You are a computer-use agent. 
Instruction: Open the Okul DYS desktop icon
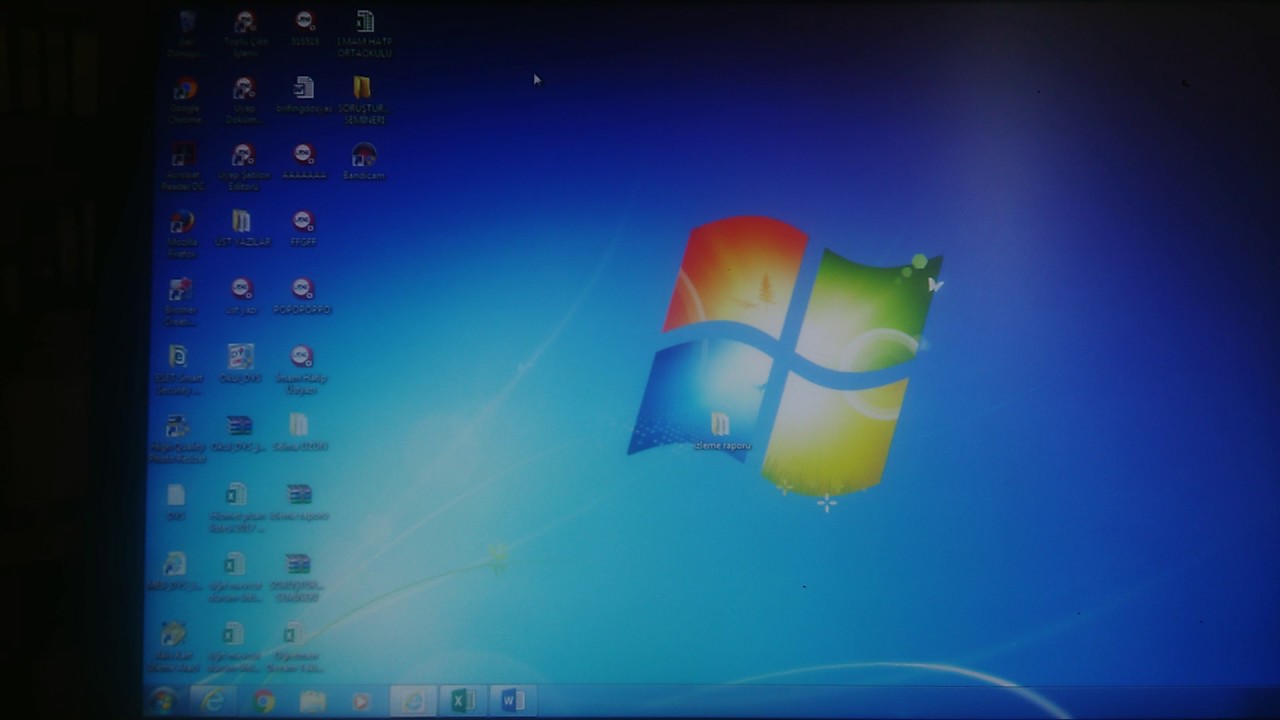coord(240,363)
